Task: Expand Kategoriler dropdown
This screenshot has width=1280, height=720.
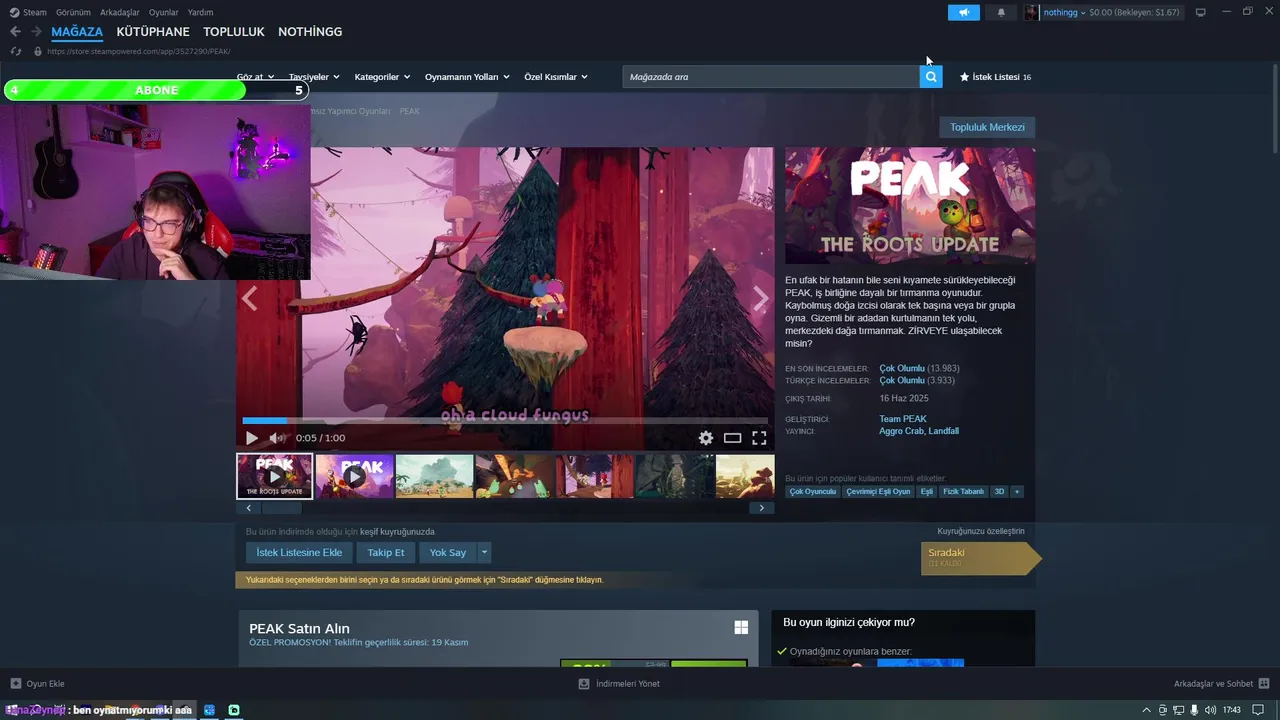Action: pyautogui.click(x=382, y=77)
